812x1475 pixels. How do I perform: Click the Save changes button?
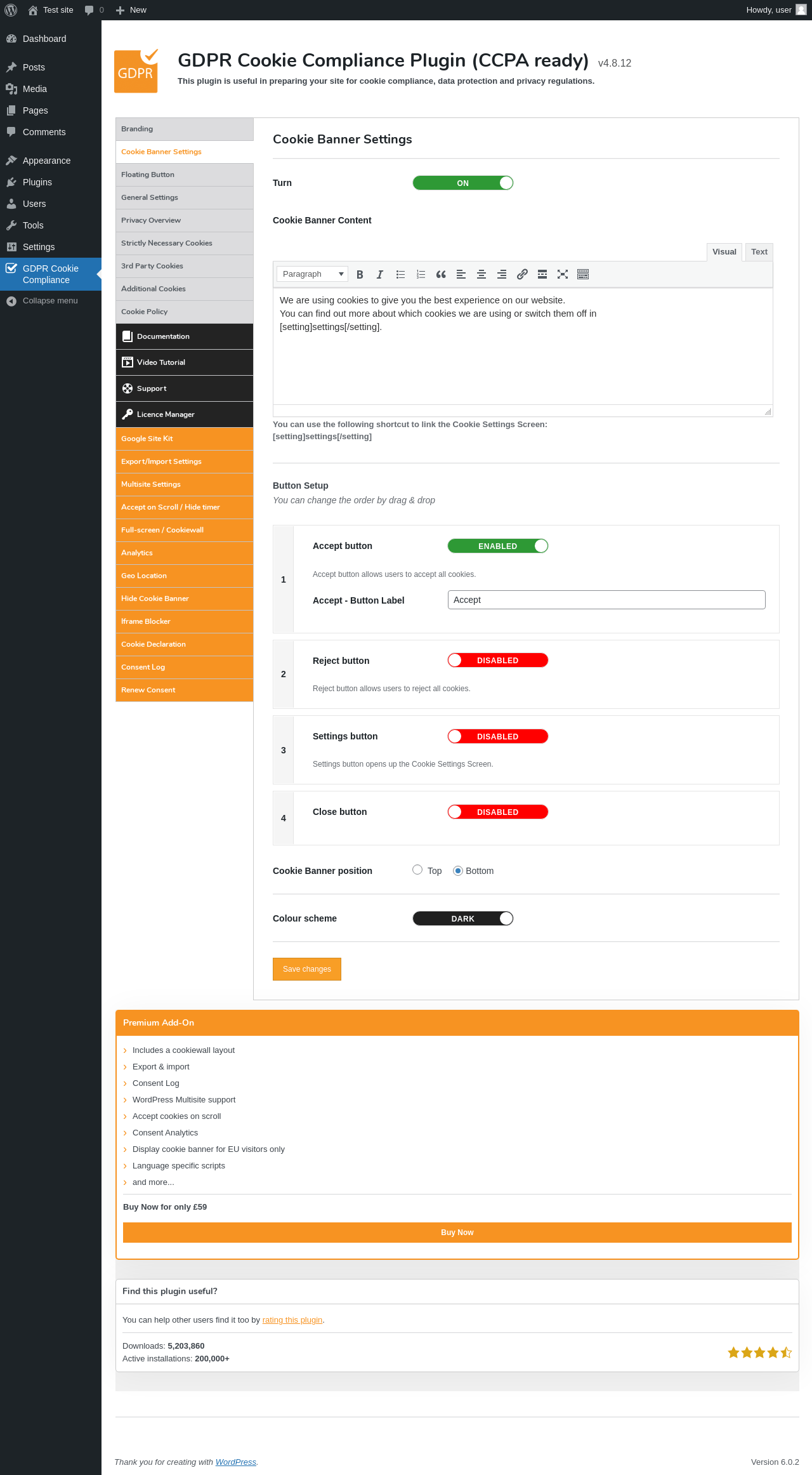307,969
